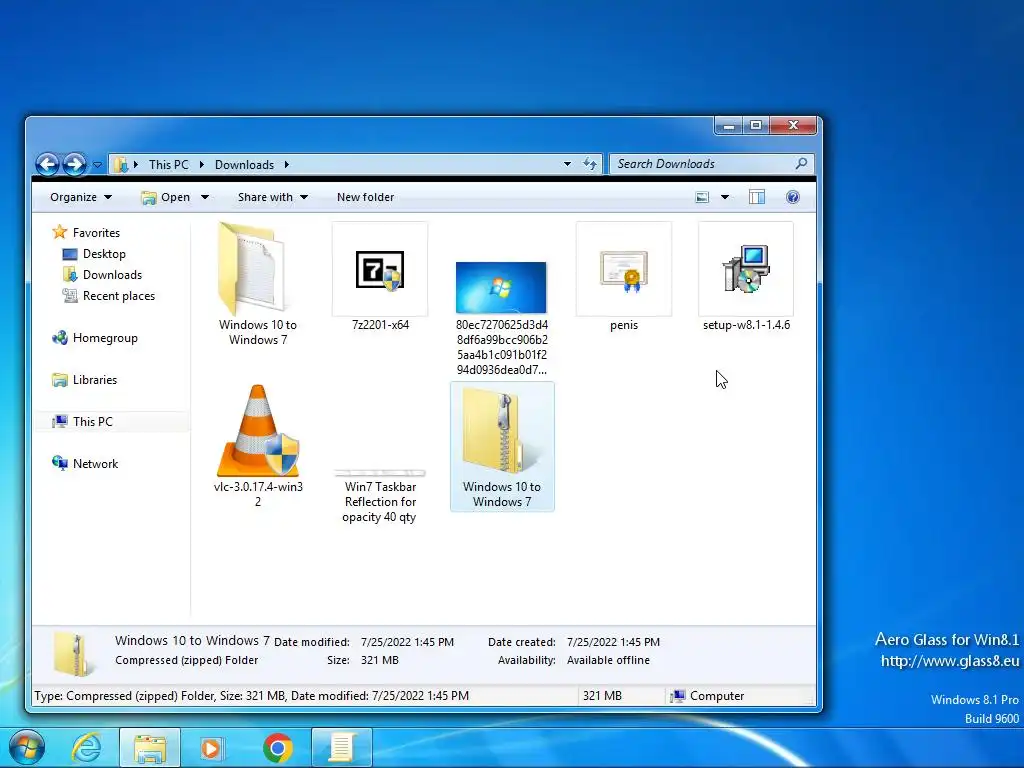Launch Internet Explorer from the taskbar

(x=87, y=748)
